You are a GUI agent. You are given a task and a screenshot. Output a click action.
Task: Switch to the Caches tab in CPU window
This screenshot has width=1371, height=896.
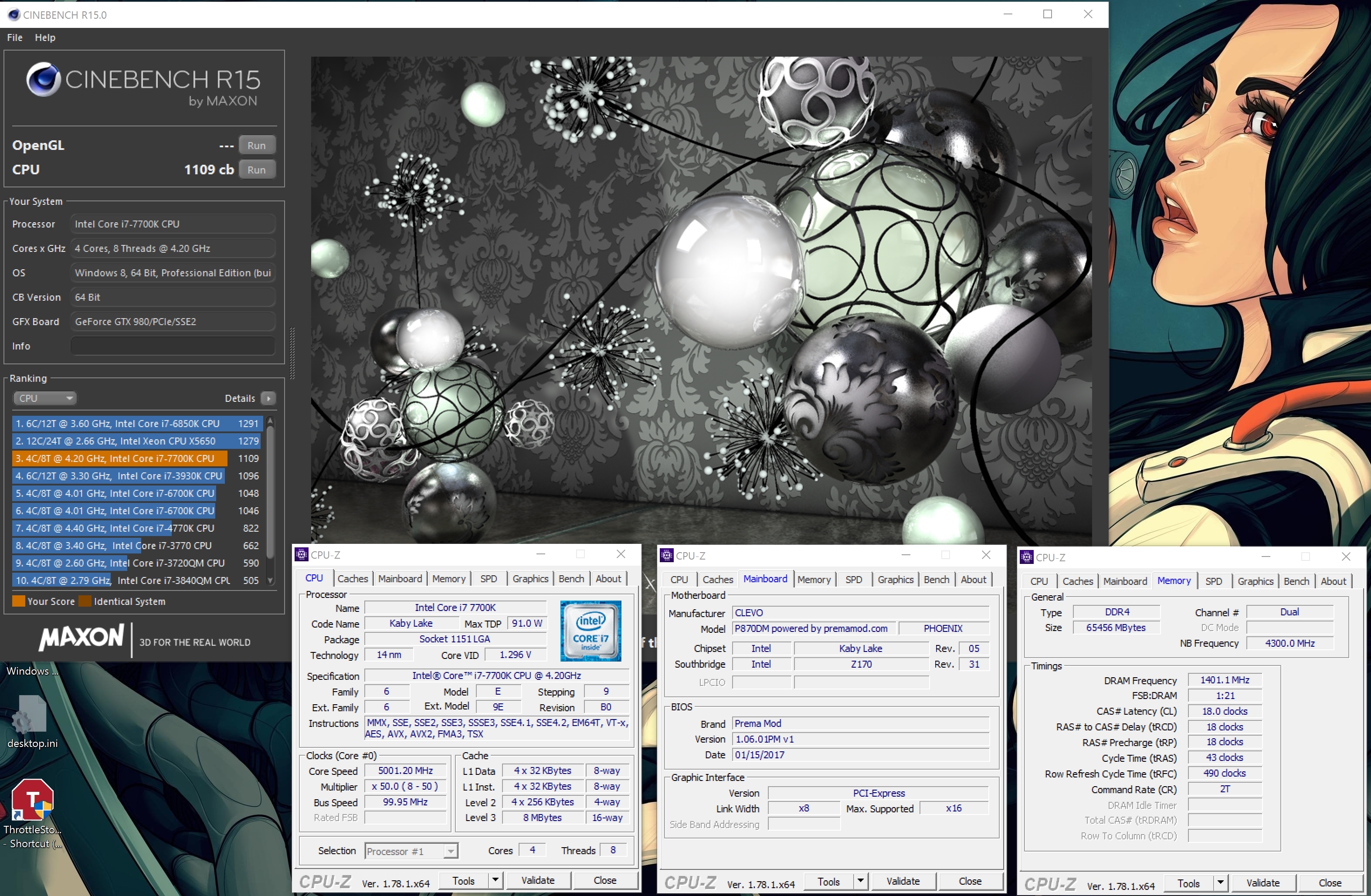click(x=352, y=578)
